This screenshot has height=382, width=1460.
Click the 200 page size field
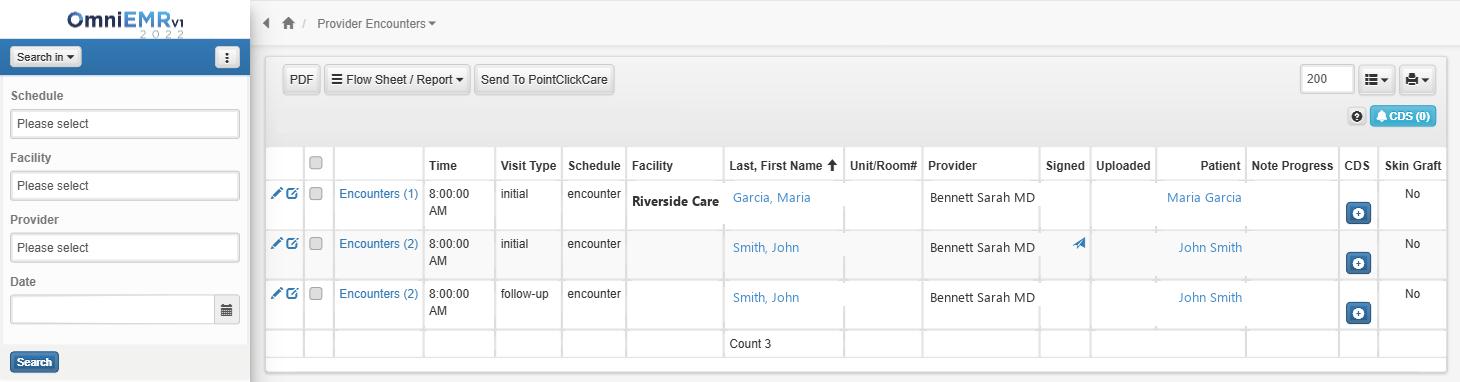coord(1327,79)
